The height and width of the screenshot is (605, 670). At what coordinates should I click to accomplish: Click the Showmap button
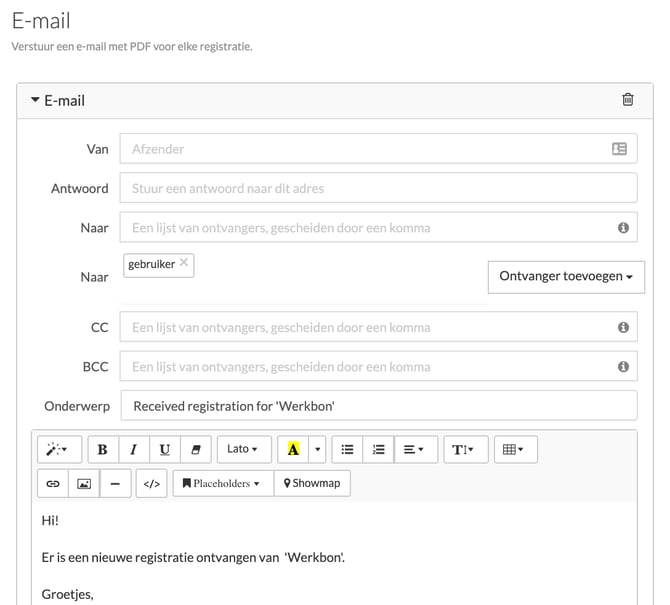pyautogui.click(x=312, y=484)
